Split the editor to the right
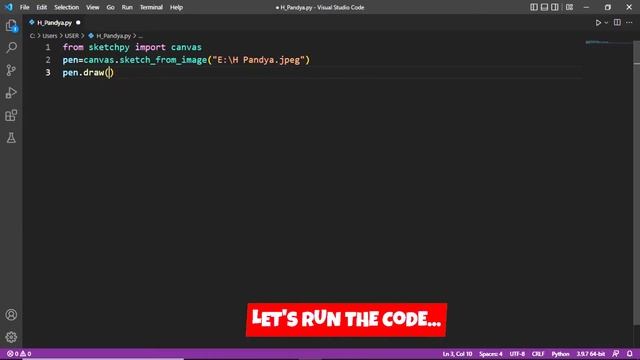 [x=617, y=22]
